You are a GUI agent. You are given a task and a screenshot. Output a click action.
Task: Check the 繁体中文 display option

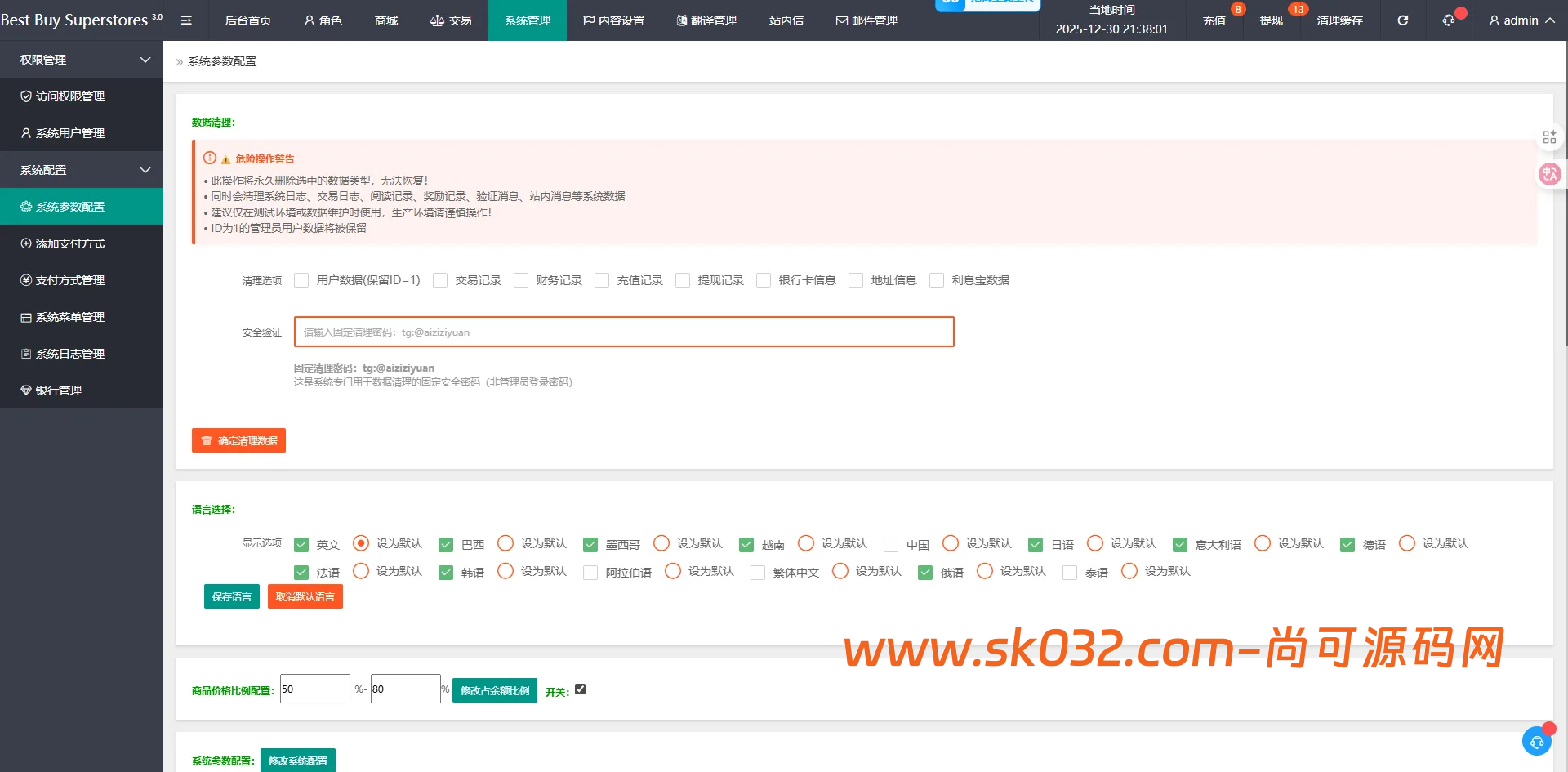[x=757, y=573]
